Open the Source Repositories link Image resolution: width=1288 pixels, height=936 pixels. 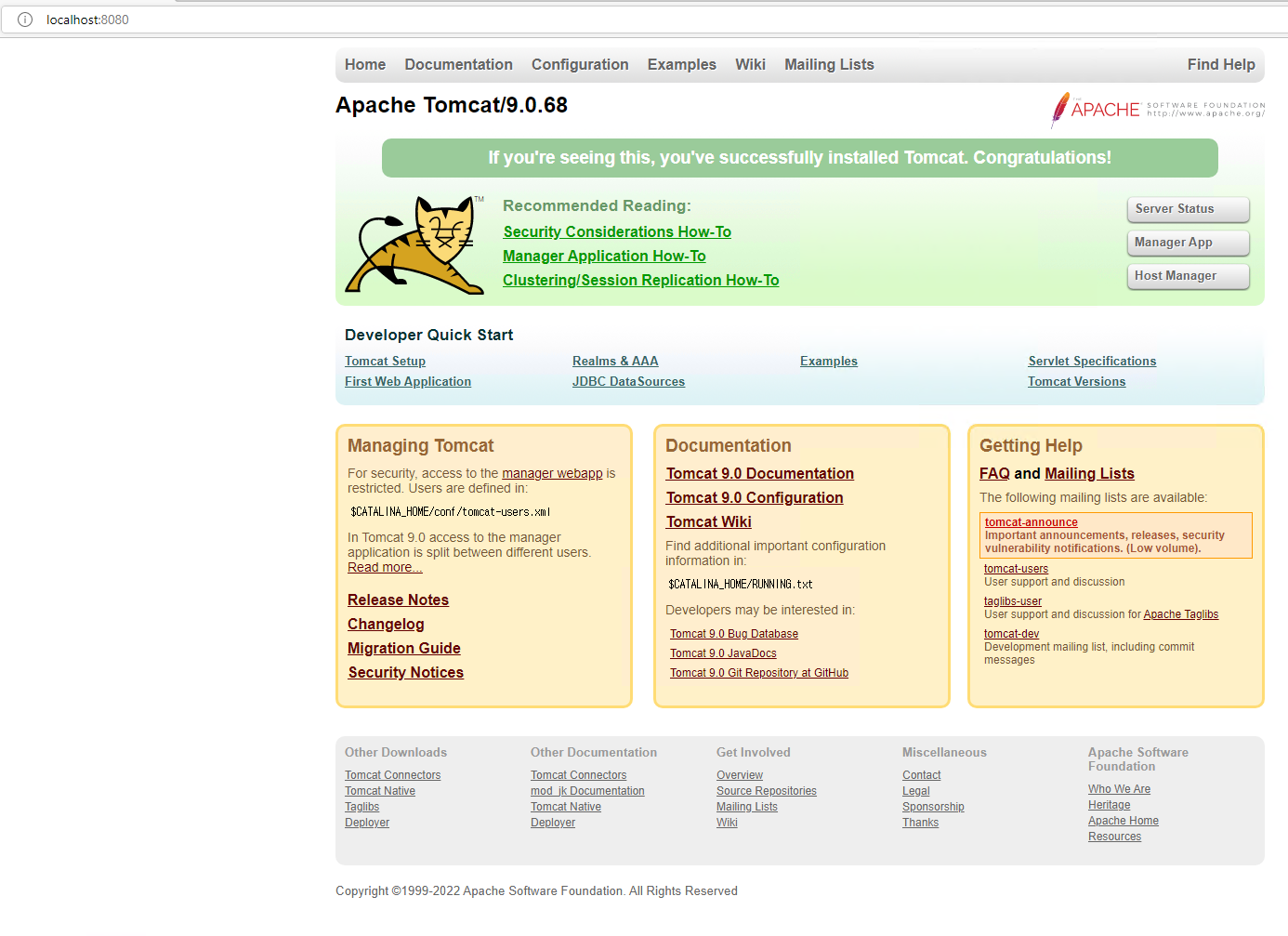coord(767,791)
